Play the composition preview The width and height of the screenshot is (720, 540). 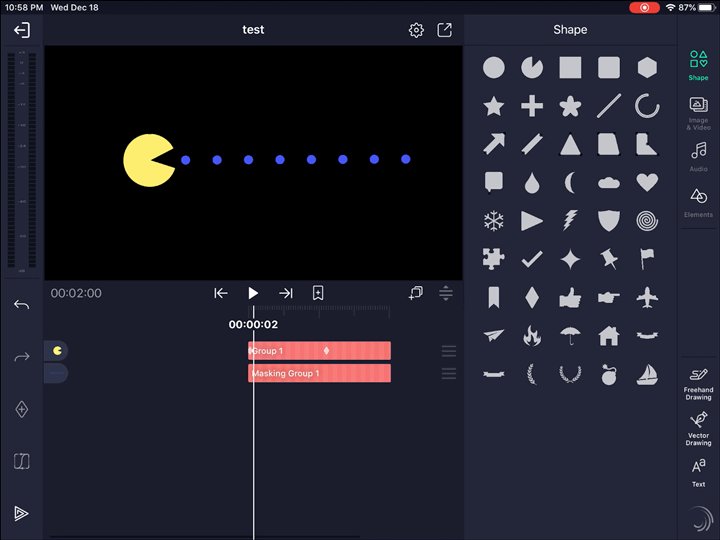pyautogui.click(x=253, y=293)
